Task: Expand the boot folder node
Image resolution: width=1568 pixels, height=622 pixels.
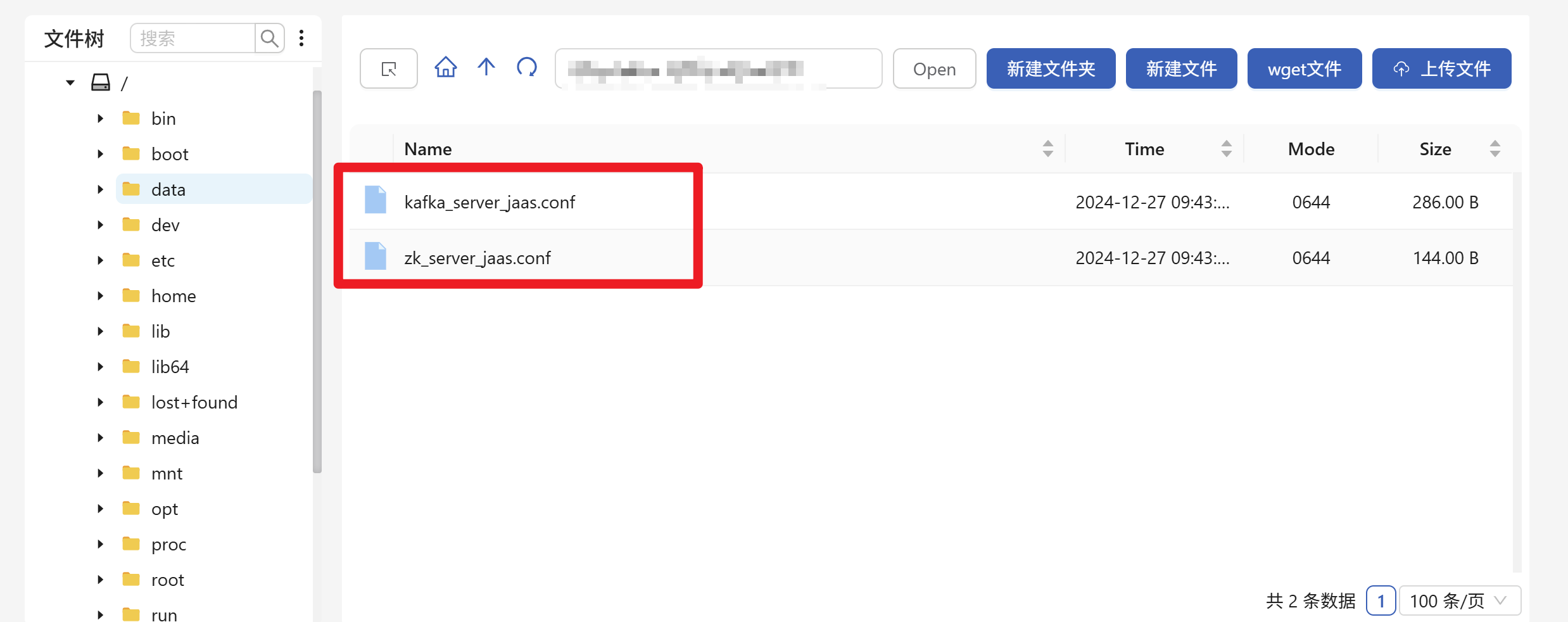Action: tap(100, 154)
